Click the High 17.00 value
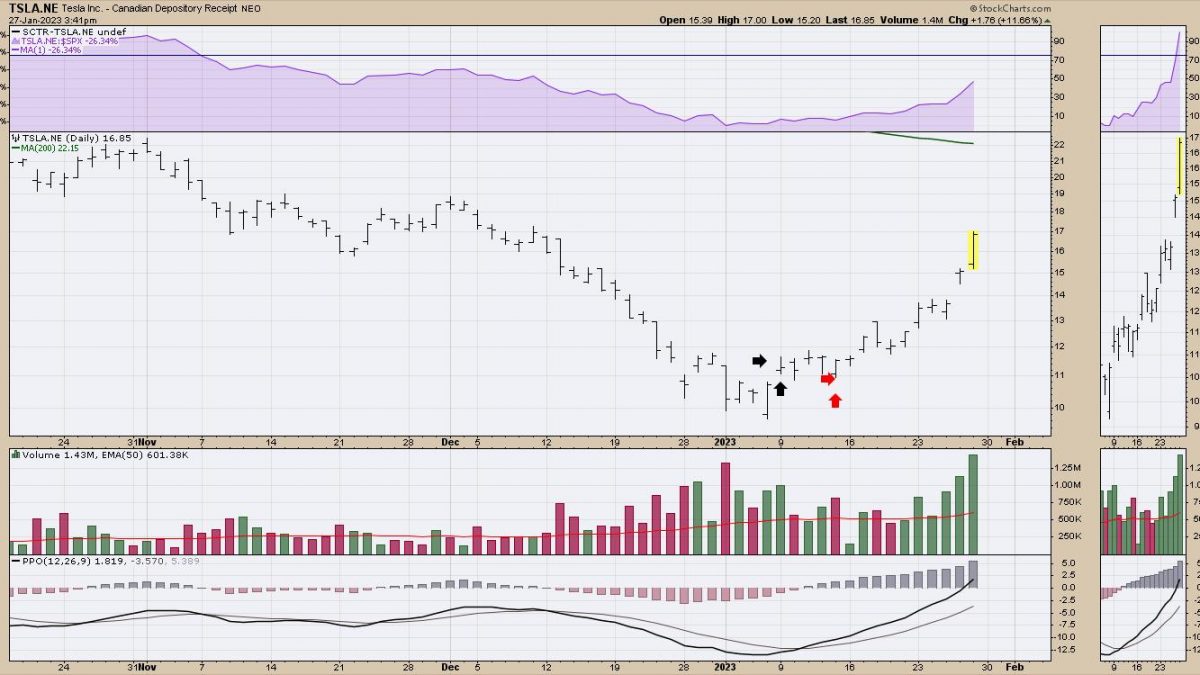This screenshot has height=675, width=1200. pyautogui.click(x=741, y=19)
